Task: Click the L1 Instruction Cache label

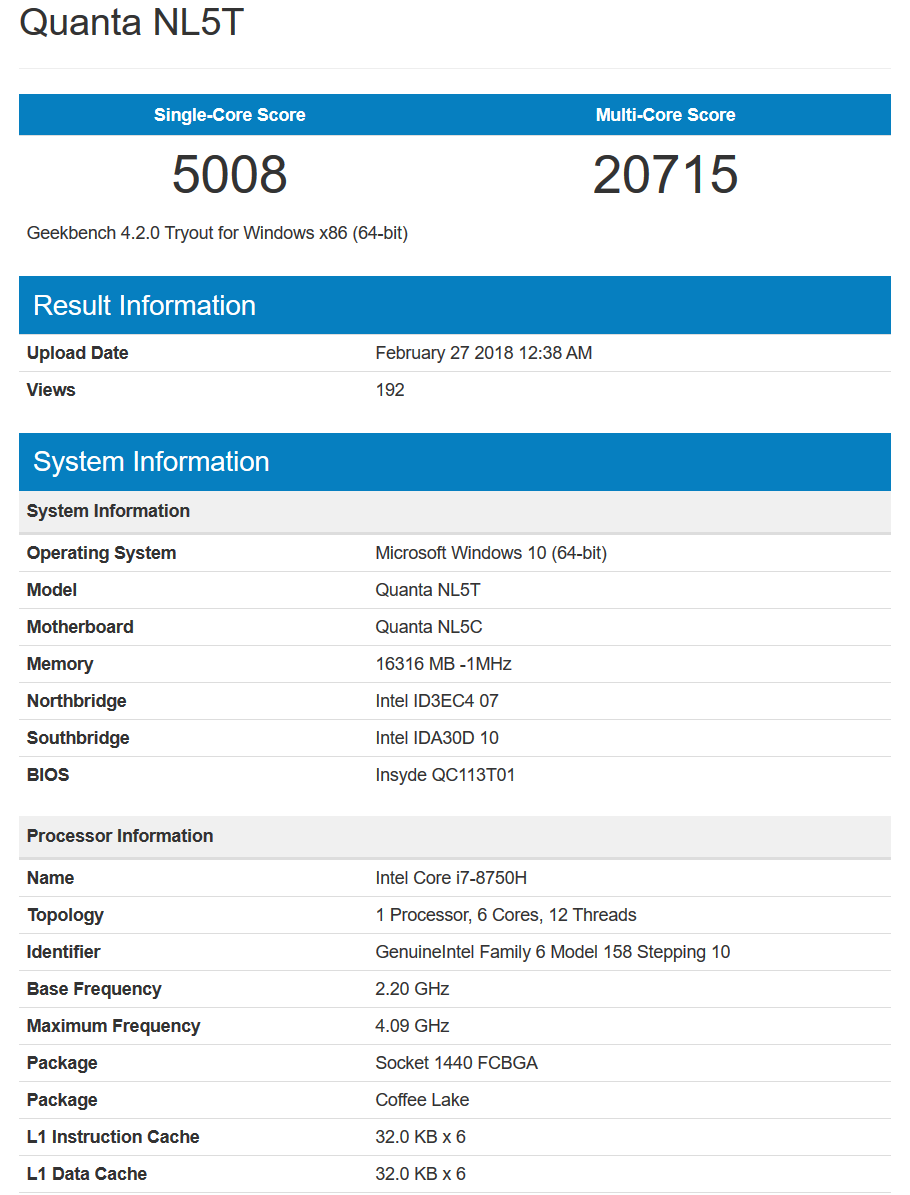Action: coord(113,1137)
